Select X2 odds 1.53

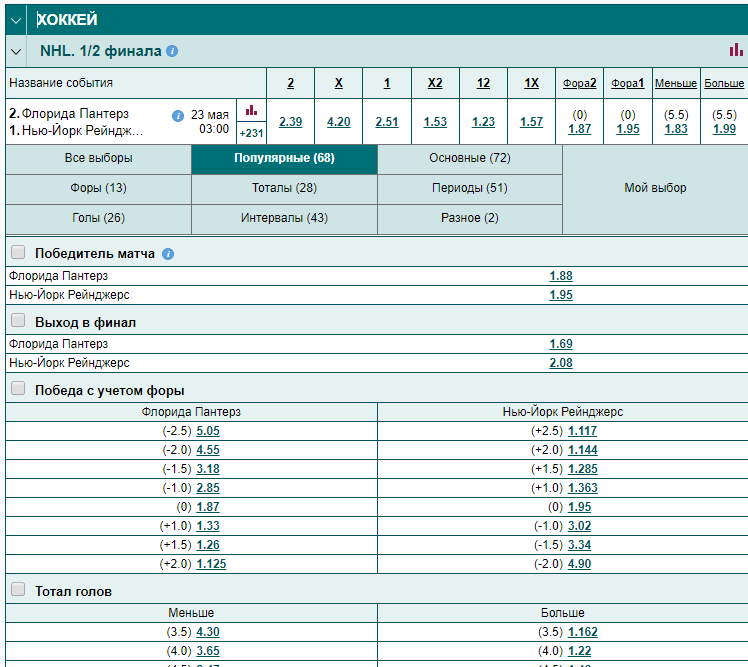point(435,122)
